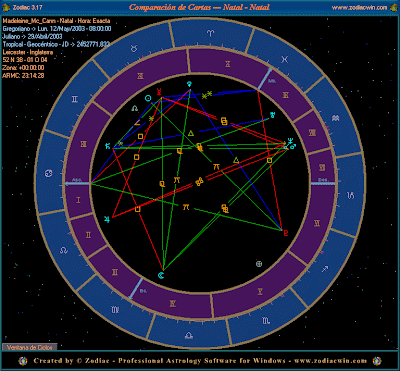Click the Part of Fortune symbol
The height and width of the screenshot is (371, 400).
pos(259,264)
